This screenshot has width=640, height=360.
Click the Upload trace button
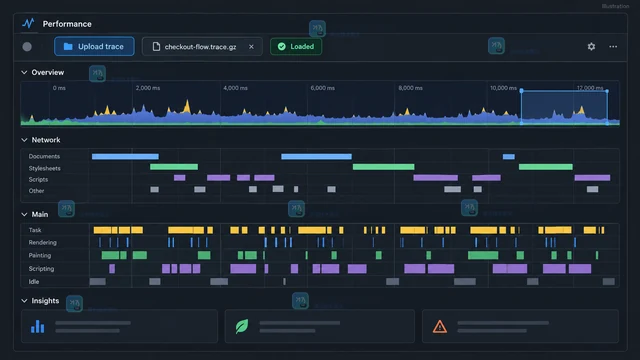pos(94,47)
